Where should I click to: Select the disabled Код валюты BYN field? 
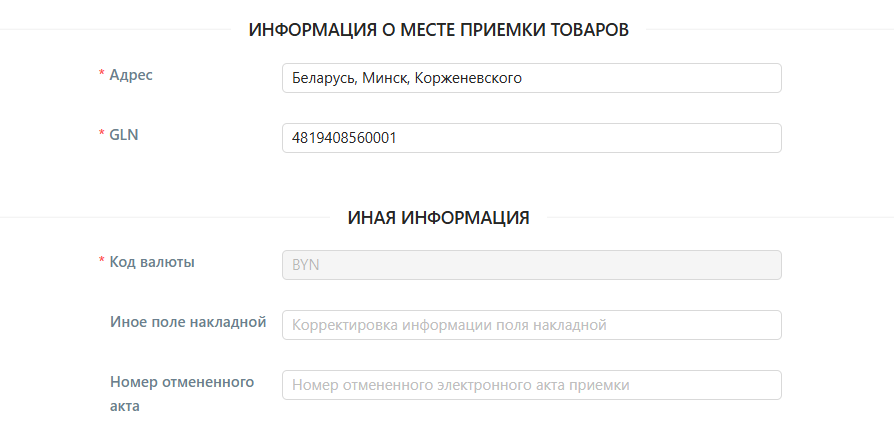click(x=532, y=265)
